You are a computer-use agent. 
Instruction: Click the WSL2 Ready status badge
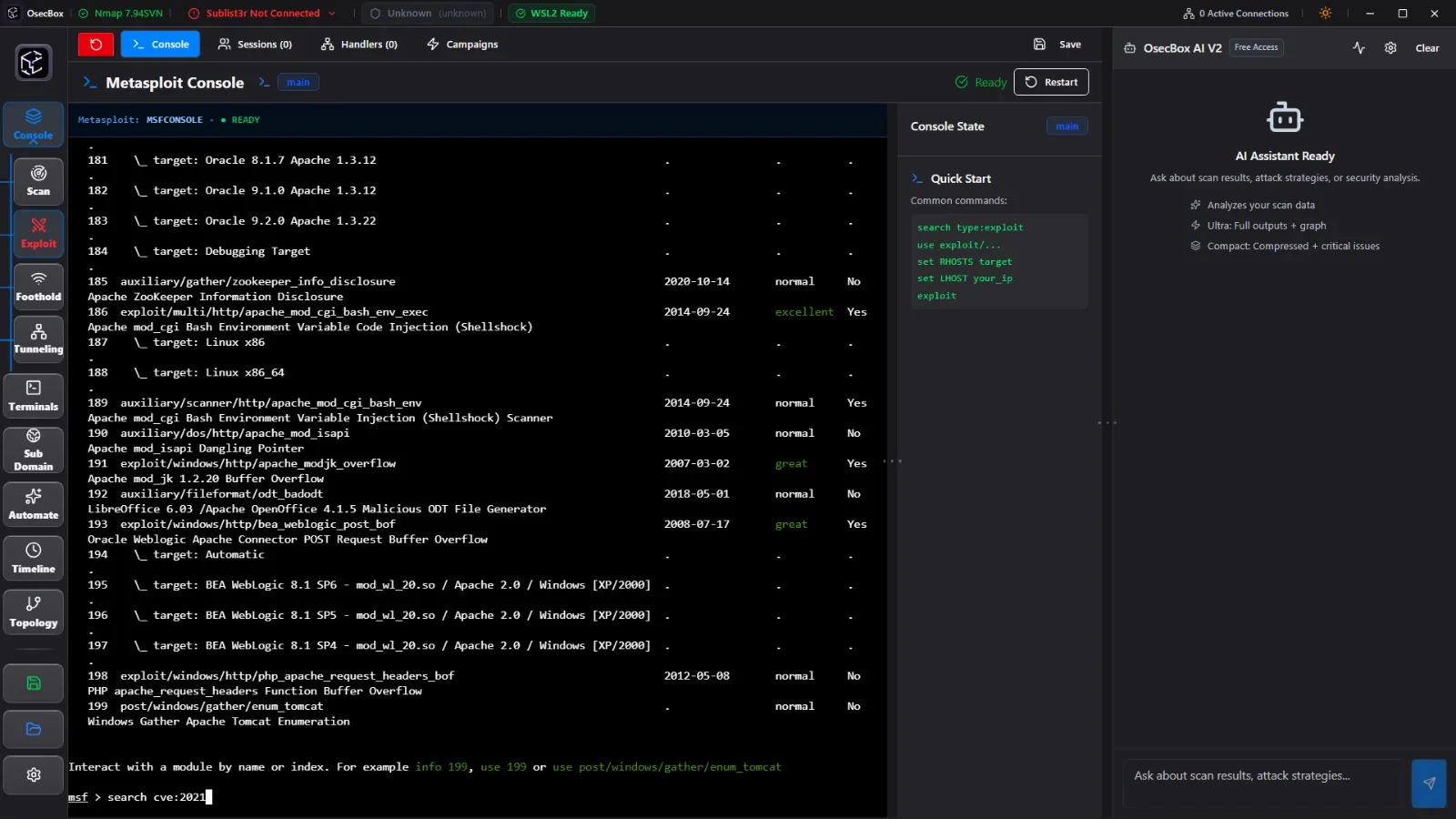(551, 13)
